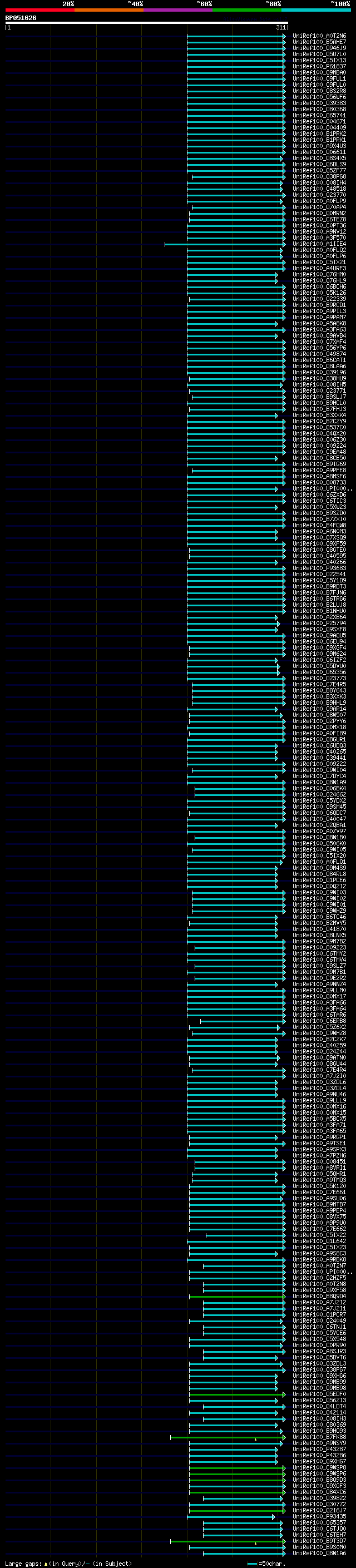Choose the UniRef100_P93435 label

[319, 1516]
